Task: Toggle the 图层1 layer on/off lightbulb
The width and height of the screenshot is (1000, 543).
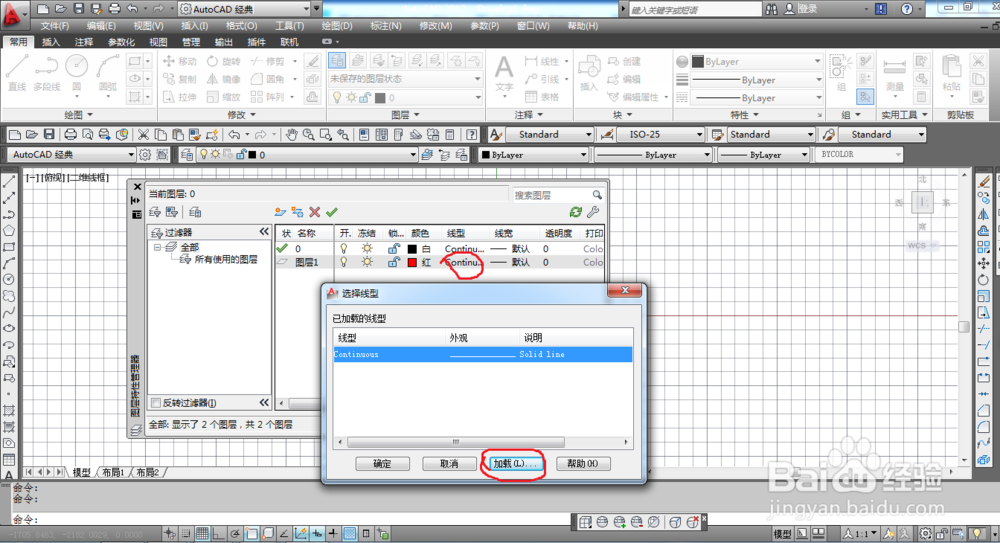Action: click(344, 262)
